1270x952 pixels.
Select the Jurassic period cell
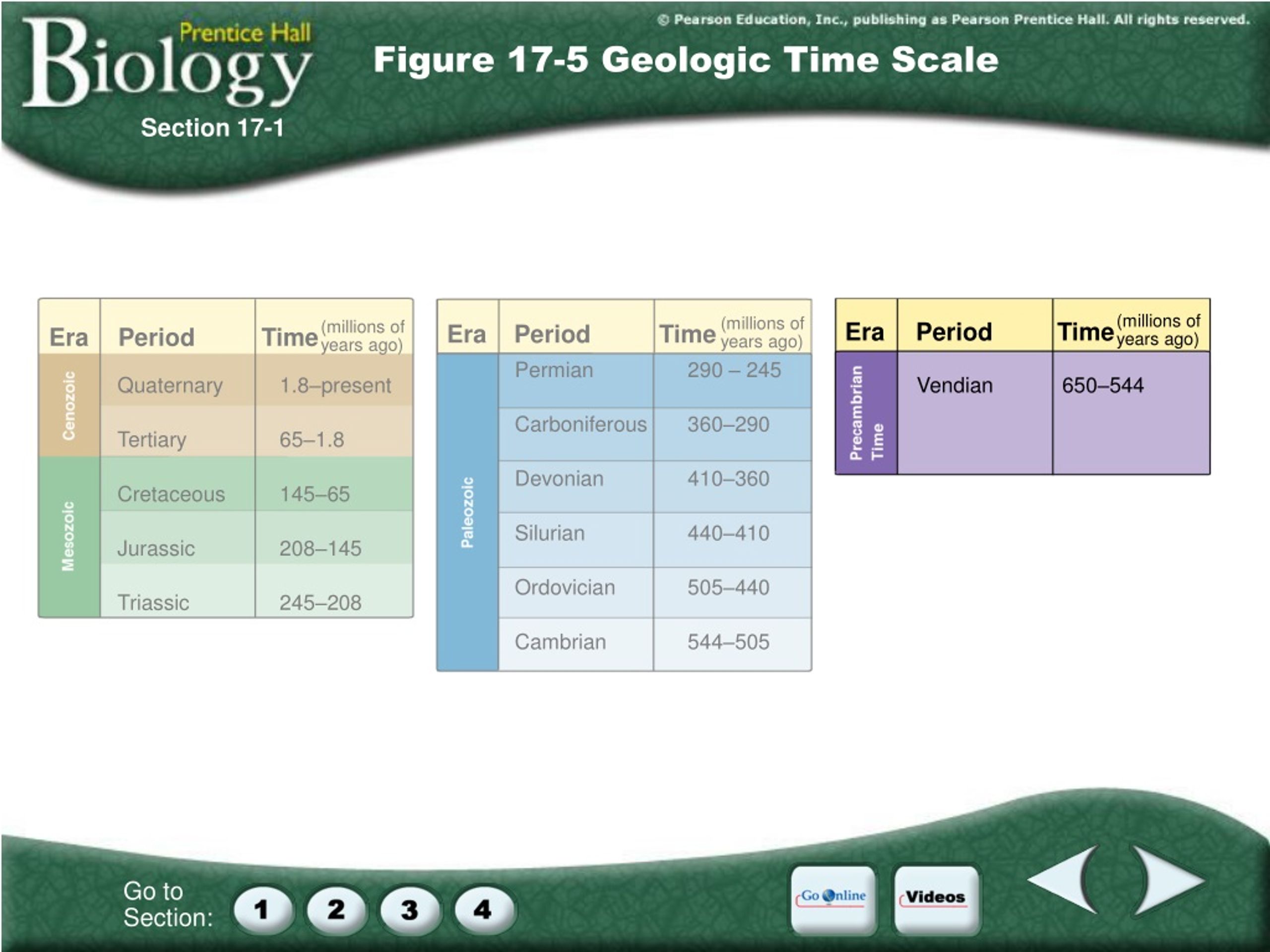(178, 537)
